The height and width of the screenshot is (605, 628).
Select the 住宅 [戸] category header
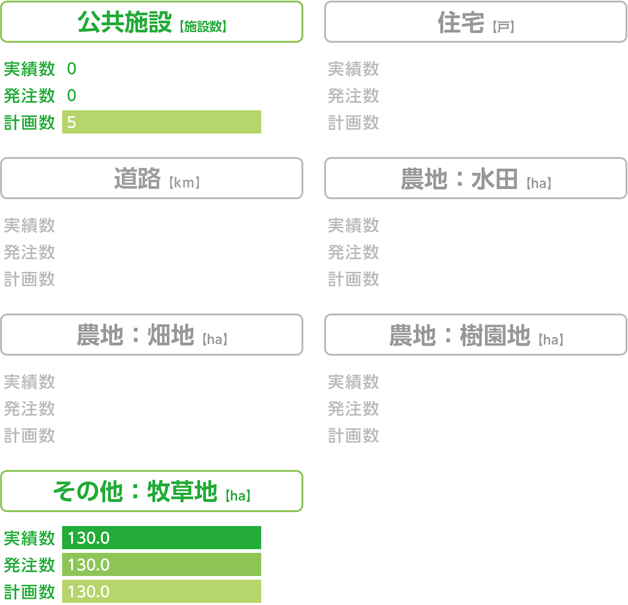point(475,22)
